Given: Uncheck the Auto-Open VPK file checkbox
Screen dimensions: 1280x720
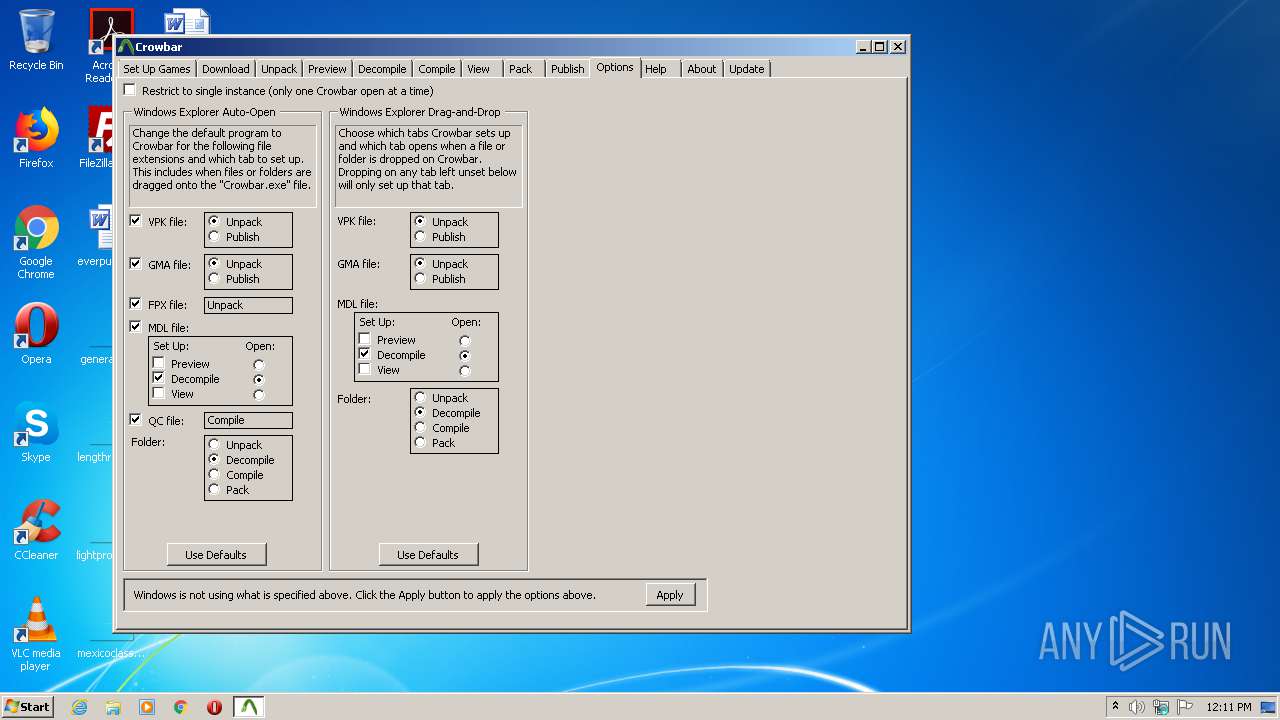Looking at the screenshot, I should [136, 221].
